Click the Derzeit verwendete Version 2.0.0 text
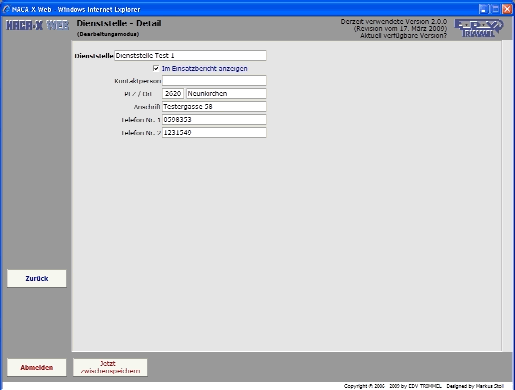Viewport: 515px width, 390px height. 394,21
